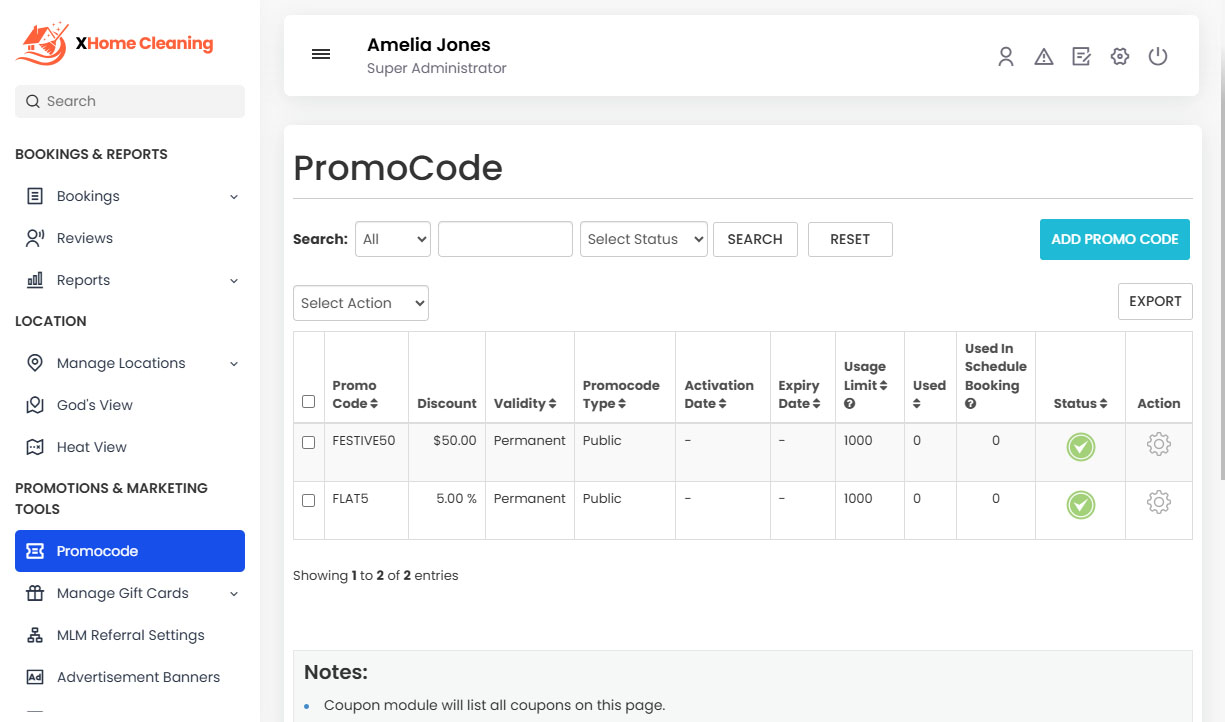Click the Reports bar chart icon
Viewport: 1225px width, 722px height.
tap(34, 280)
